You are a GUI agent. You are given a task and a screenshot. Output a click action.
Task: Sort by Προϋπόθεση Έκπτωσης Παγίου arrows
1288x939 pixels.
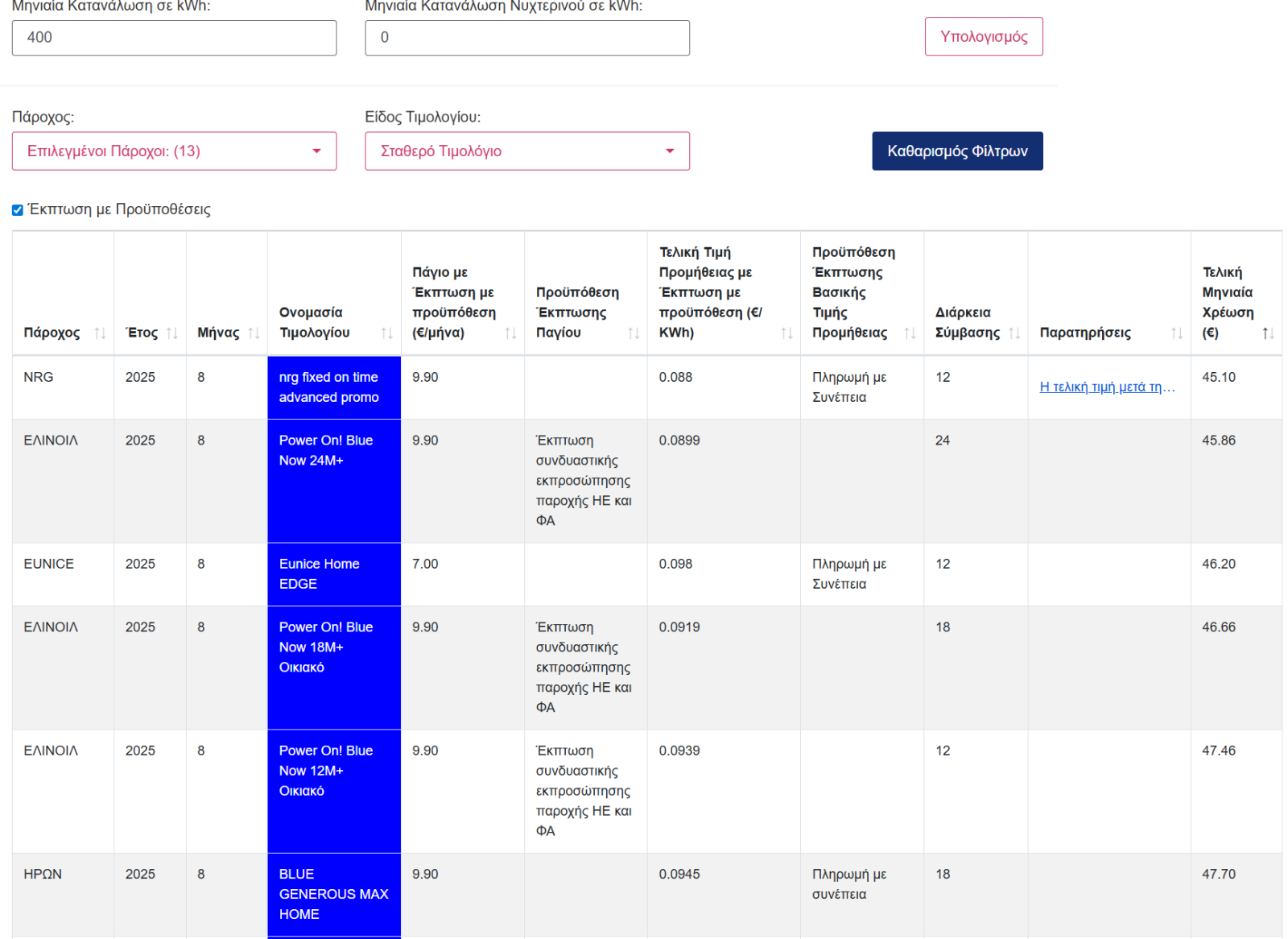tap(634, 333)
